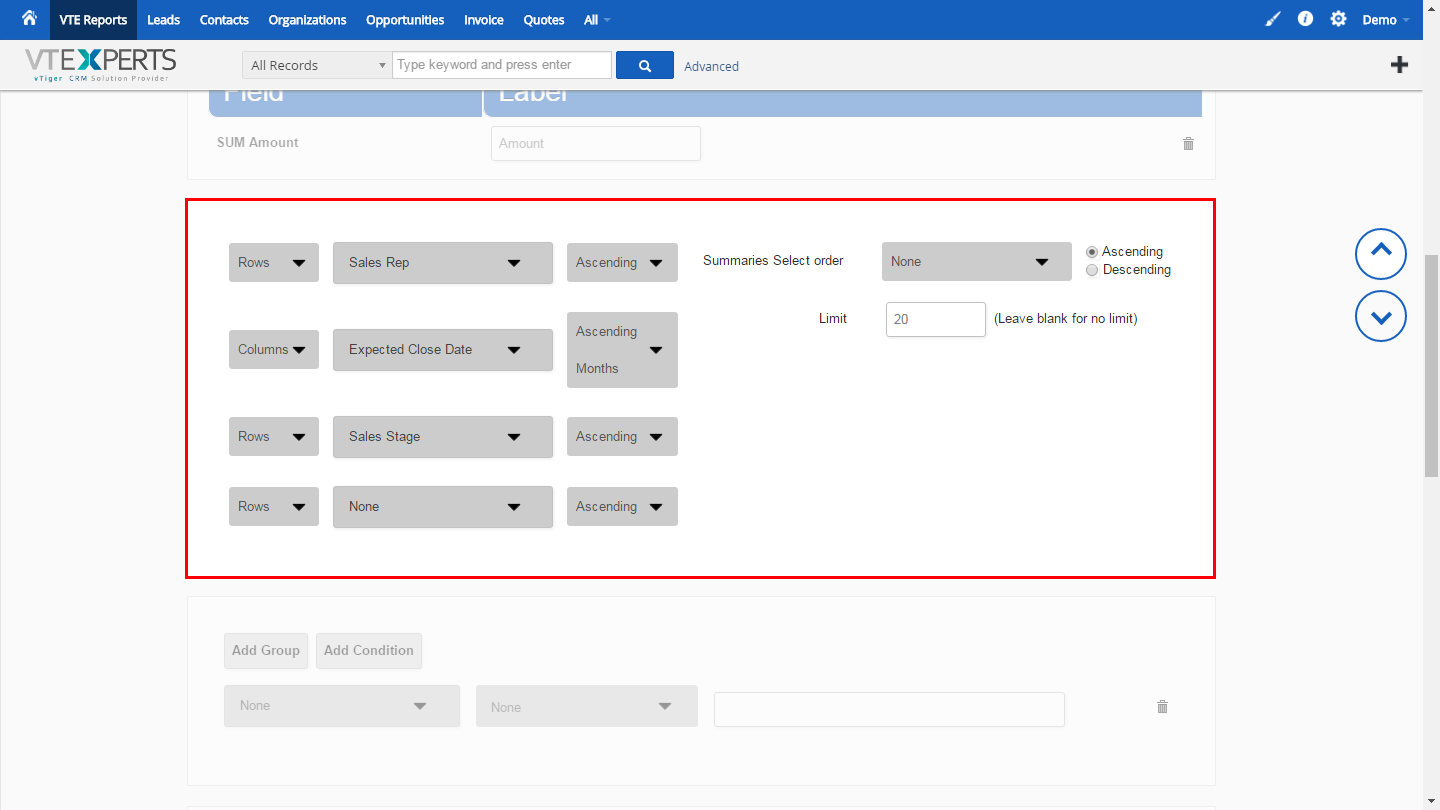This screenshot has height=810, width=1440.
Task: Open the Contacts module
Action: (x=224, y=20)
